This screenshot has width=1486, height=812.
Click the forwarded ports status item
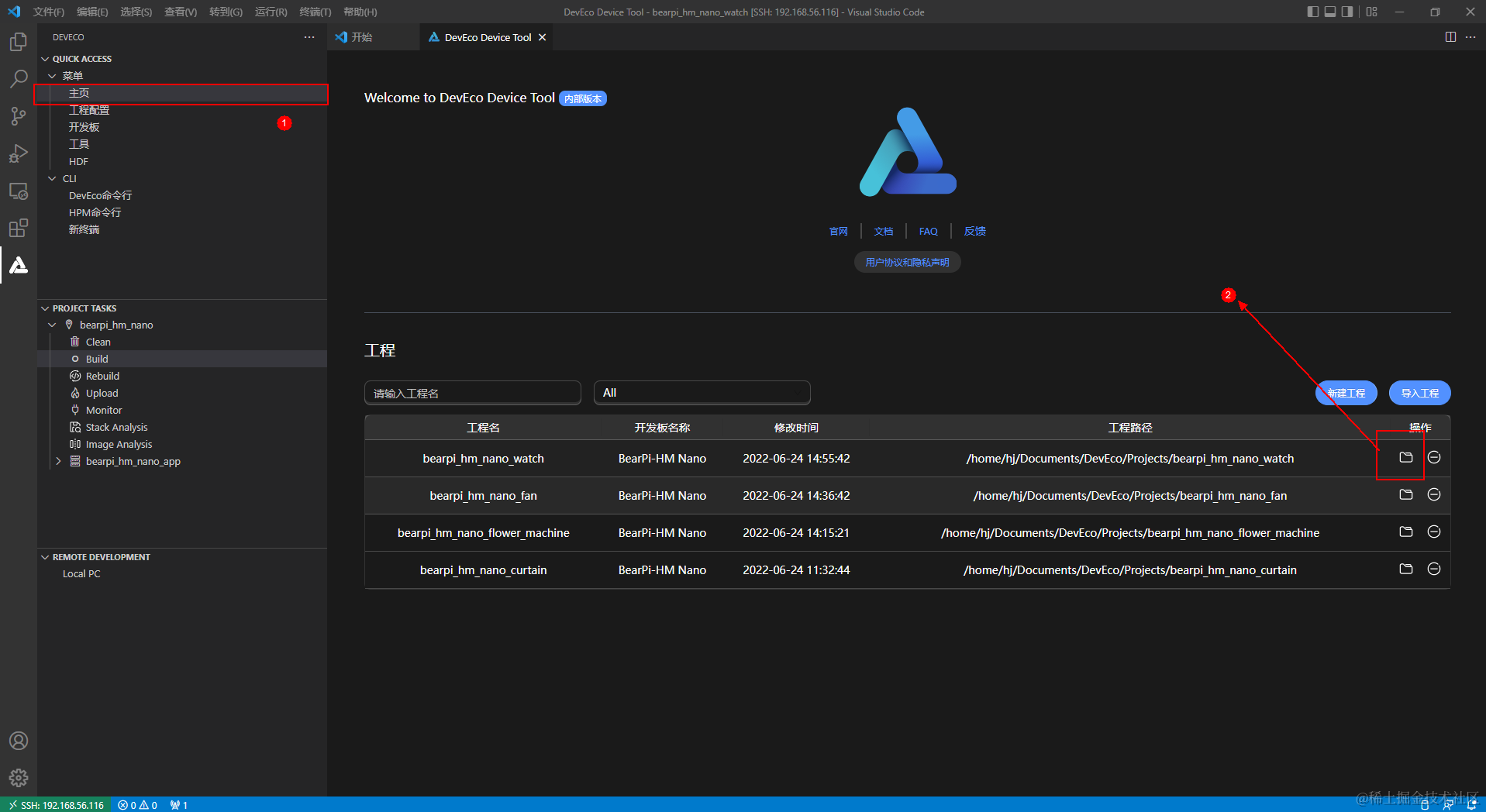[179, 805]
